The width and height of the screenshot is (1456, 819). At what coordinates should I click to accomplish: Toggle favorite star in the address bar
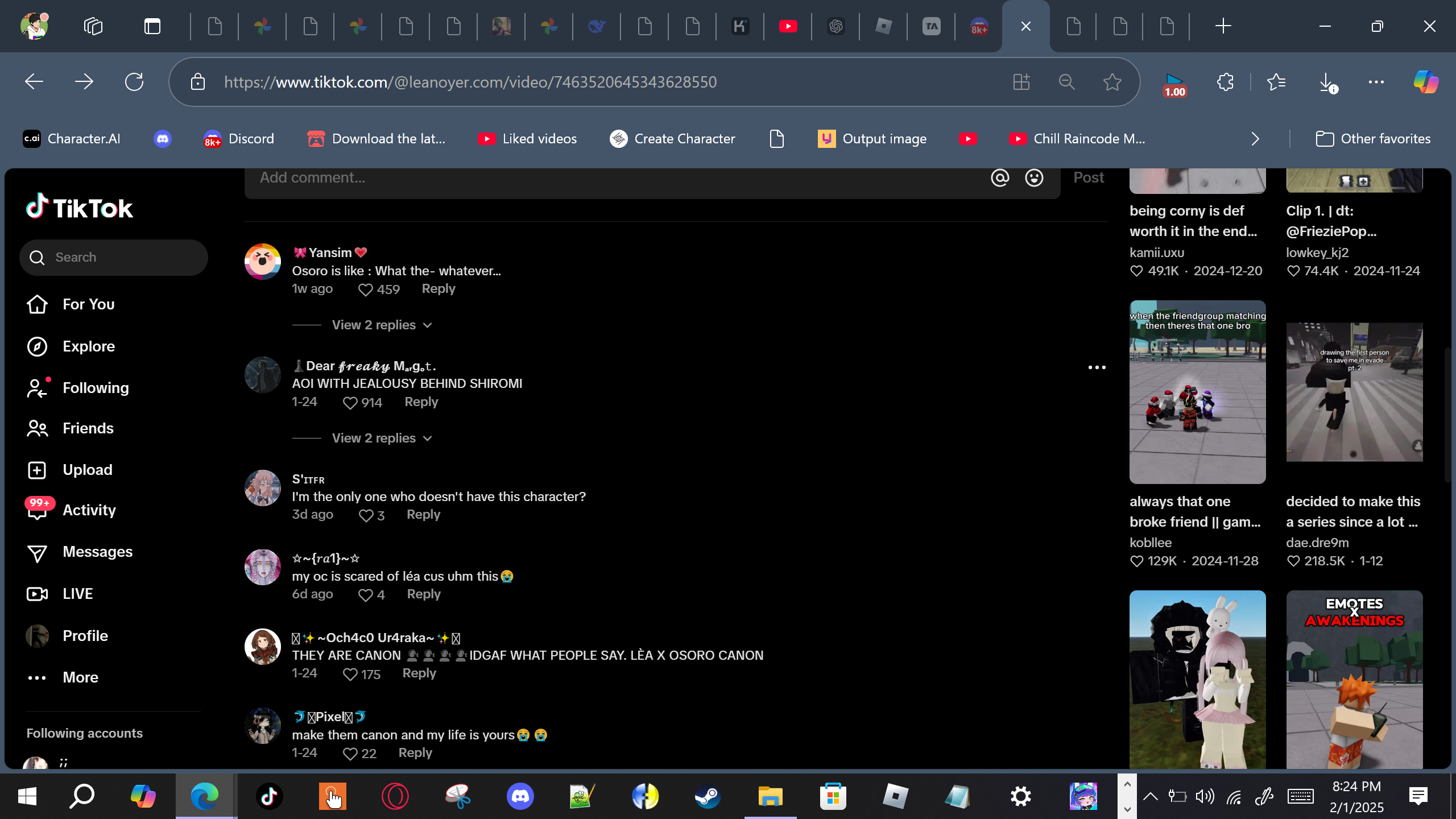(1112, 82)
